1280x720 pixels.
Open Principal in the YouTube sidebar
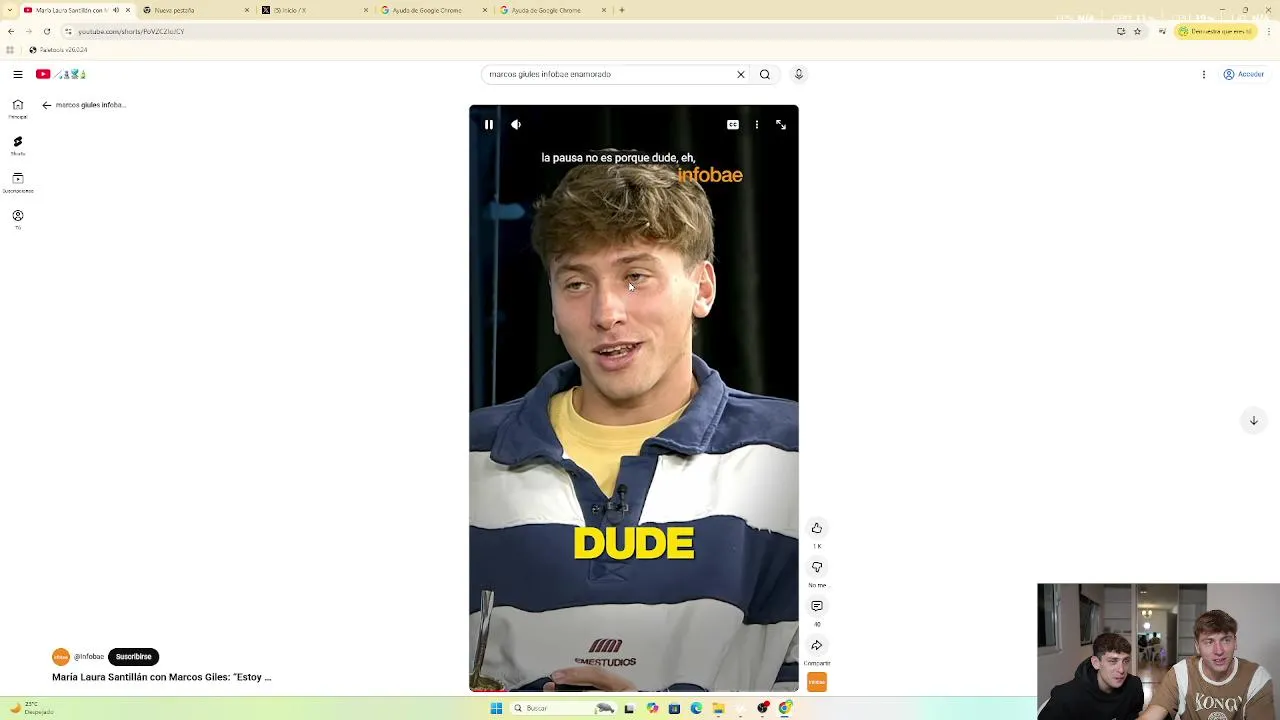18,108
